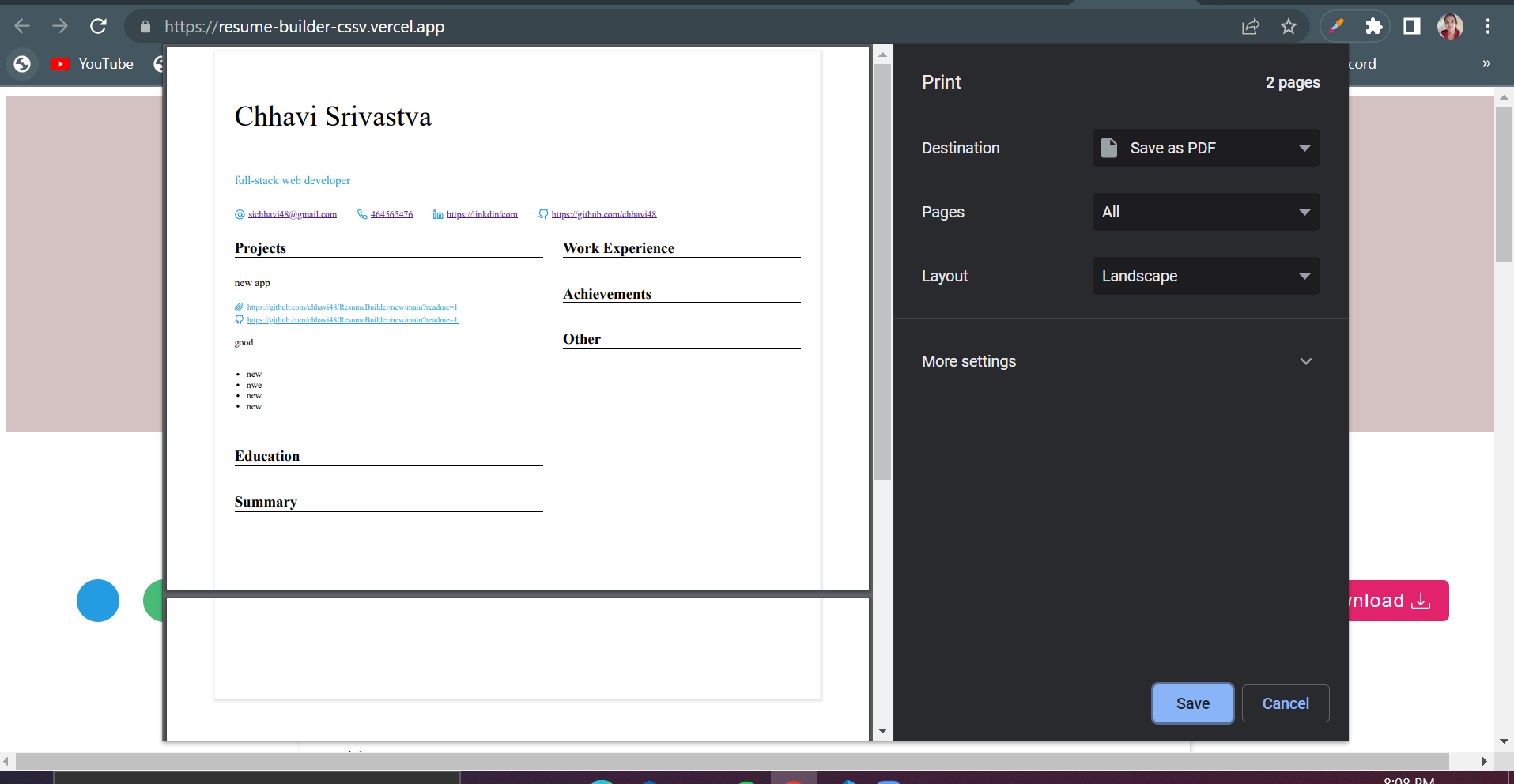Click the back navigation arrow
Viewport: 1514px width, 784px height.
[x=23, y=26]
